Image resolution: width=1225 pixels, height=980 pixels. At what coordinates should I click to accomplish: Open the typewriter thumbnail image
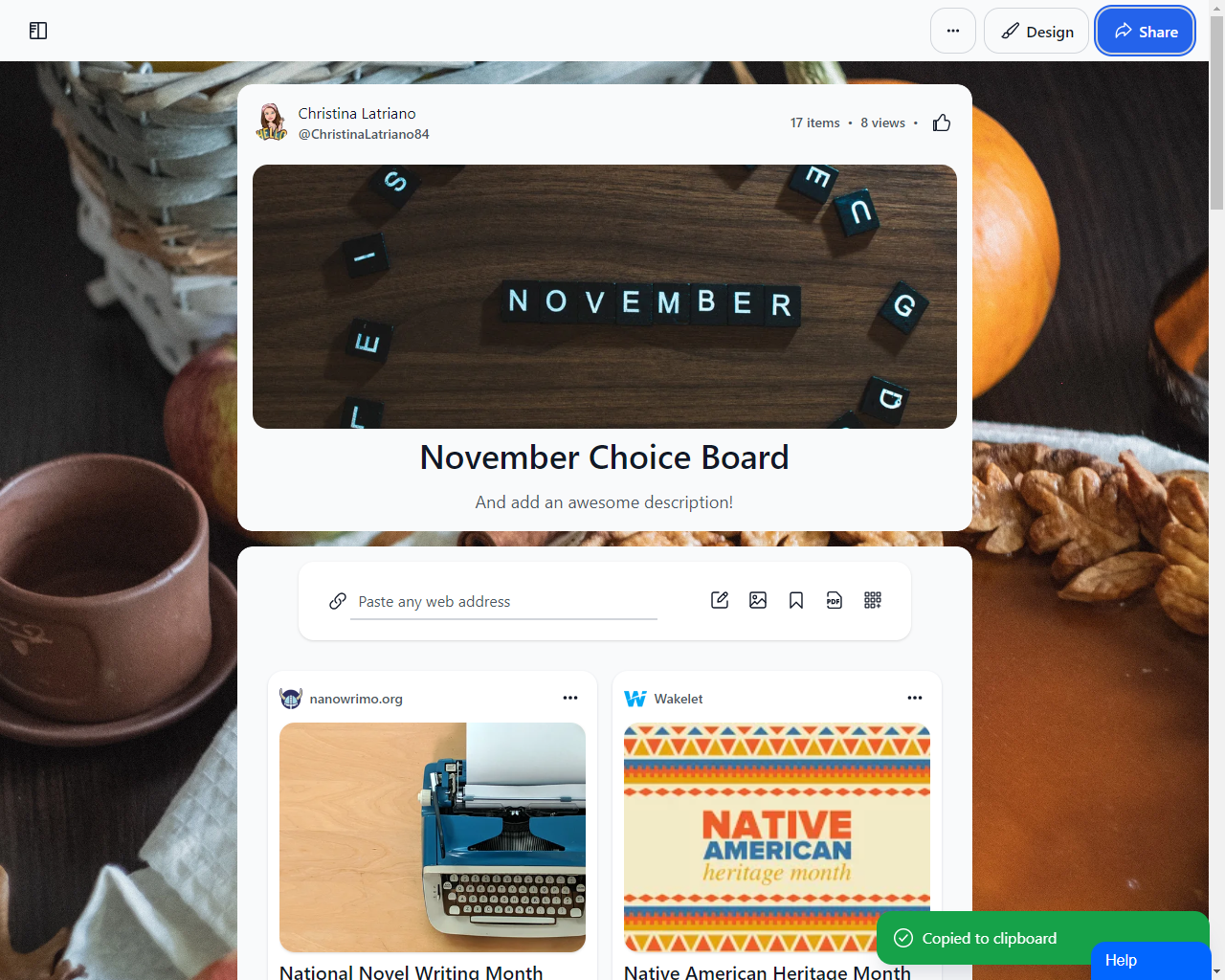tap(433, 837)
